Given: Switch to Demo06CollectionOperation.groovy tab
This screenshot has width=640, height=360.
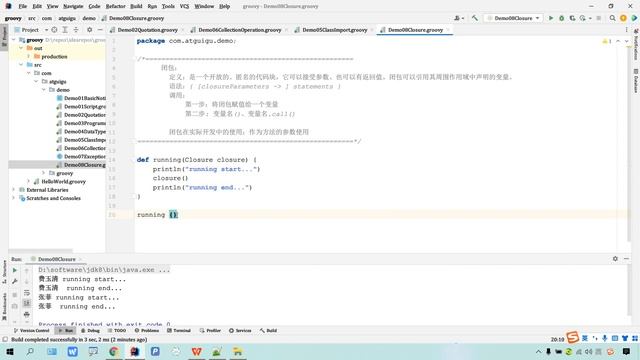Looking at the screenshot, I should coord(240,30).
